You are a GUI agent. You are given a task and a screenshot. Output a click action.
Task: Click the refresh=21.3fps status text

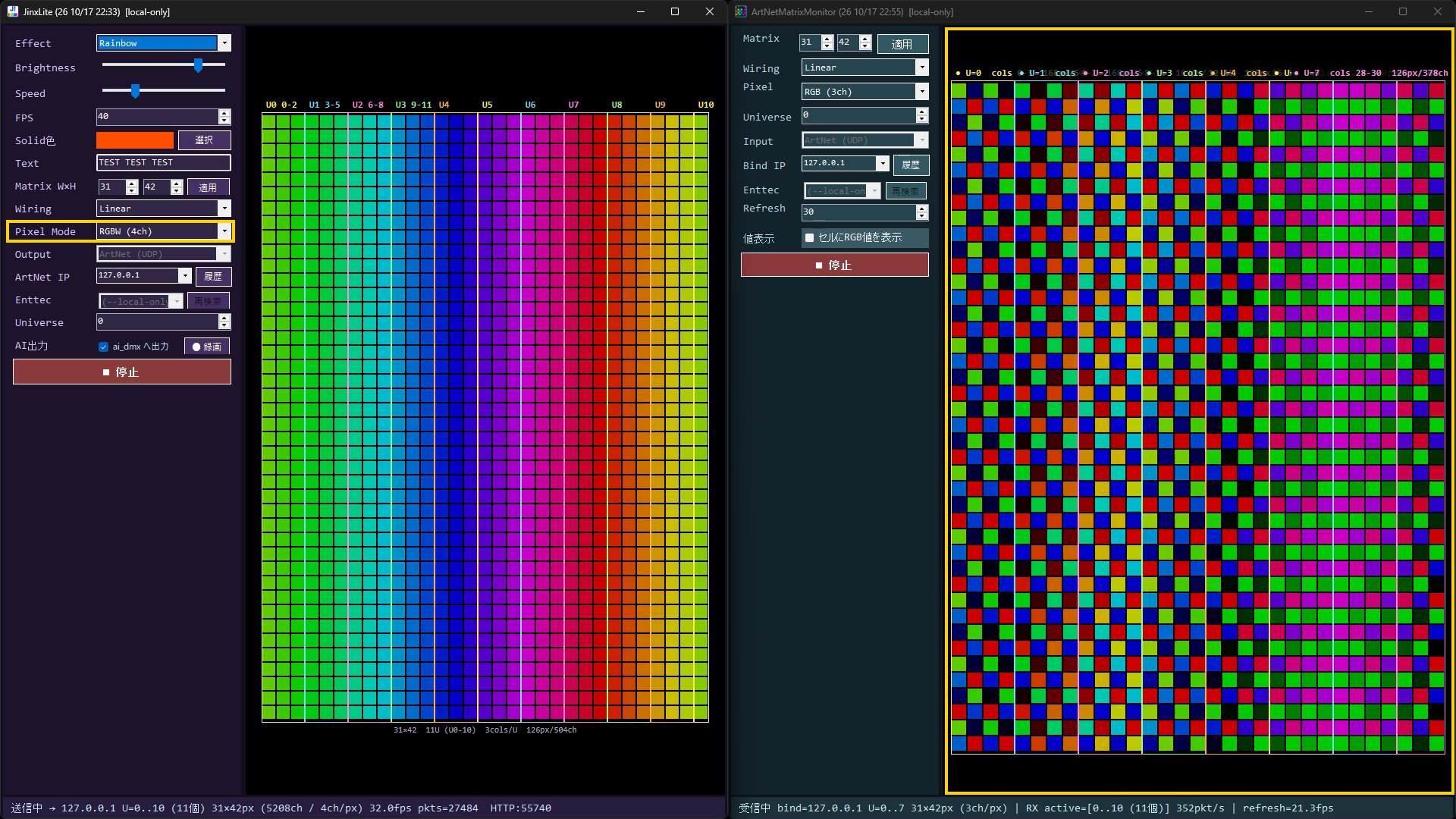coord(1288,808)
